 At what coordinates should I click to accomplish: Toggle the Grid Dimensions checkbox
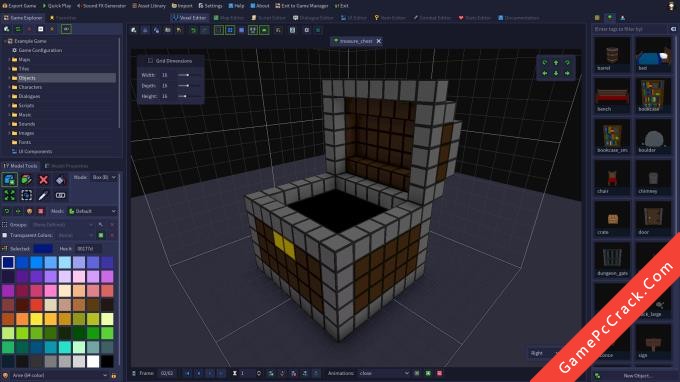[150, 61]
